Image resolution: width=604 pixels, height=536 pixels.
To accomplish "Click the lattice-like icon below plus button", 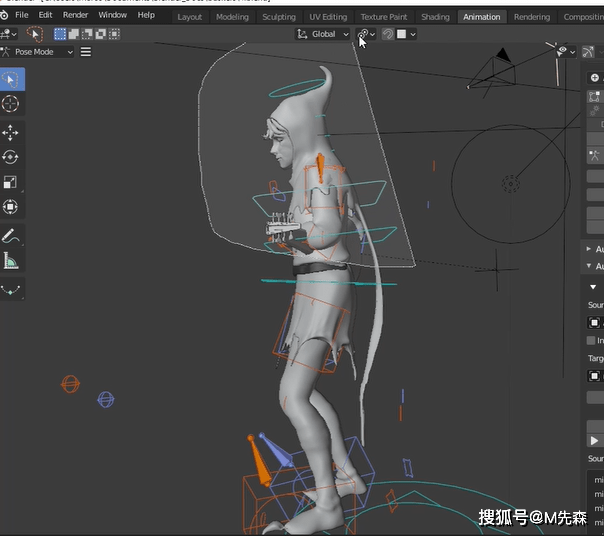I will click(594, 97).
